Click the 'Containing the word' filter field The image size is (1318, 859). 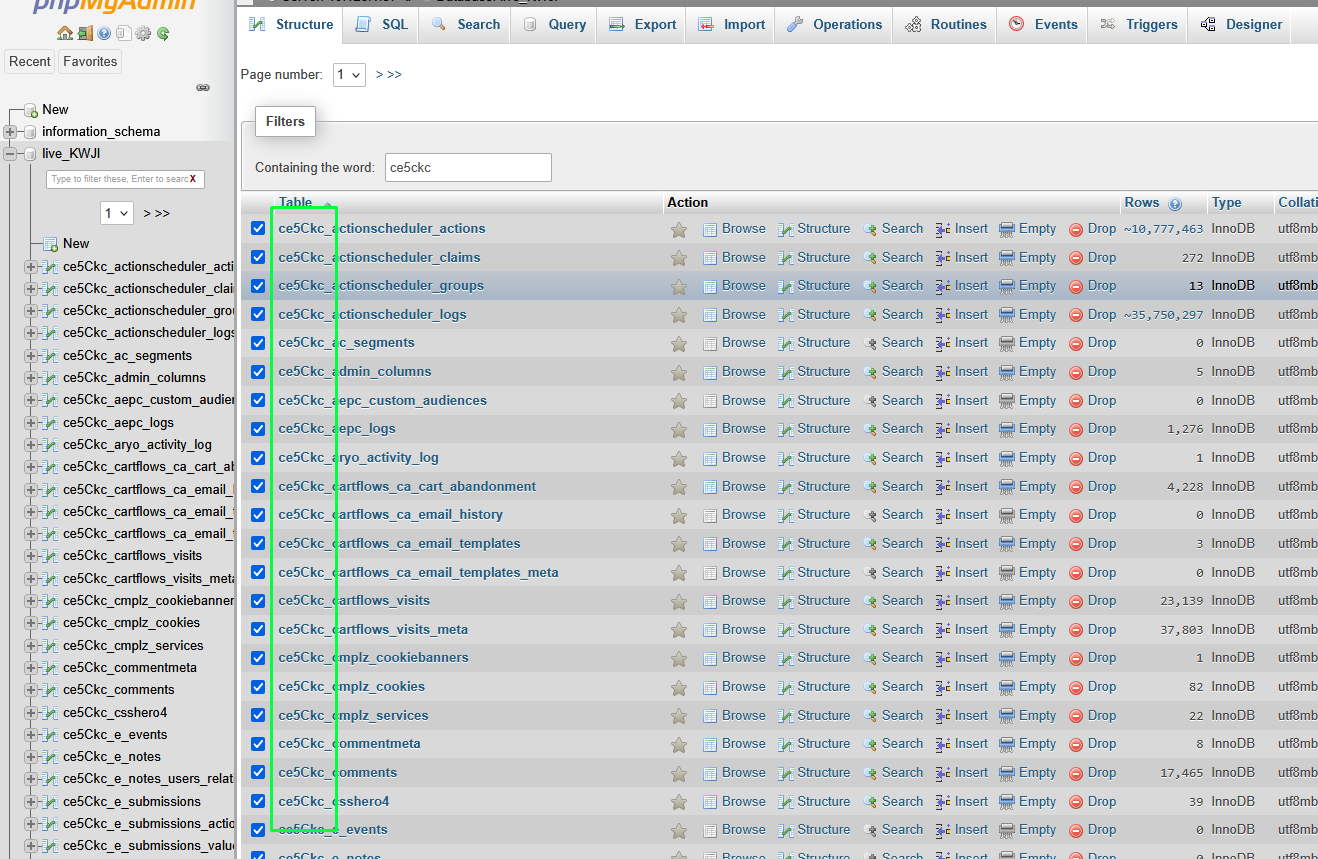467,168
